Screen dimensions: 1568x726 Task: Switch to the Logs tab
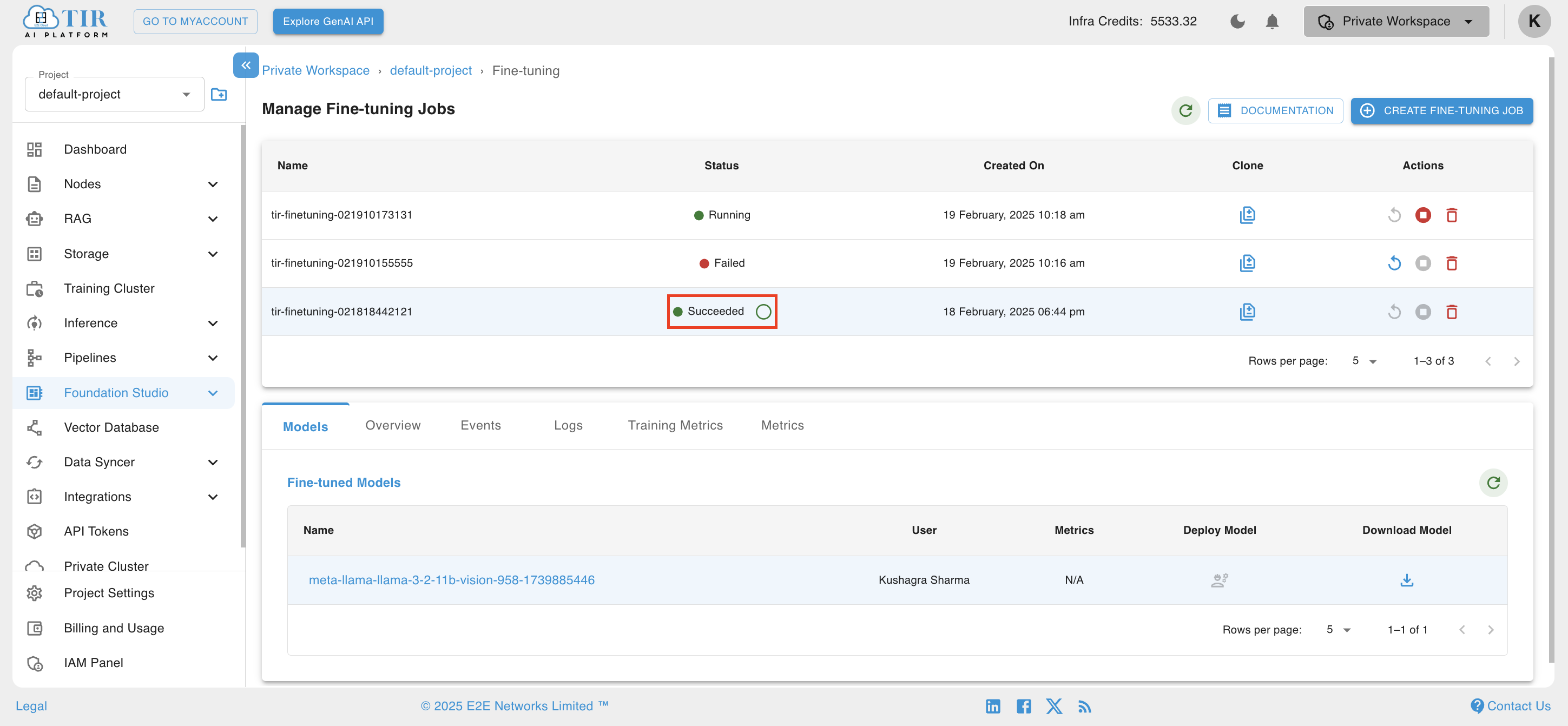pos(568,425)
